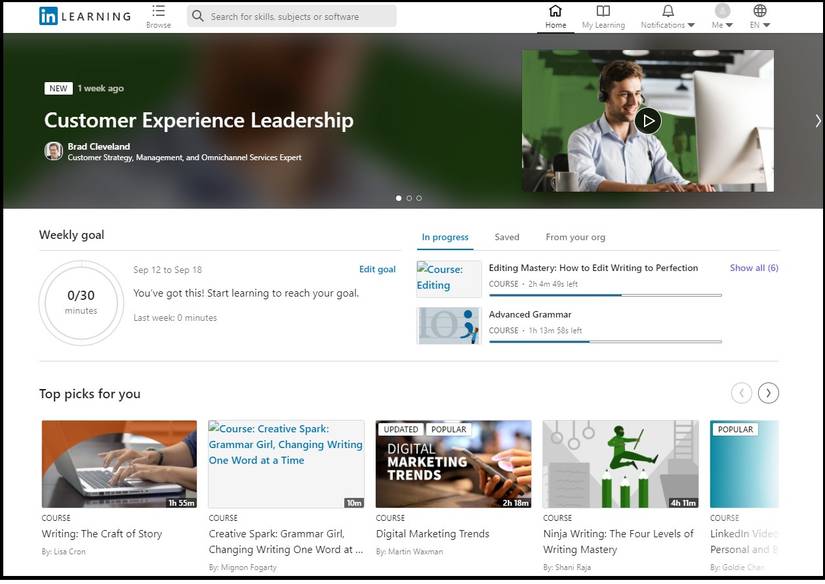Click Ninja Writing: The Four Levels title
825x584 pixels.
[x=618, y=542]
